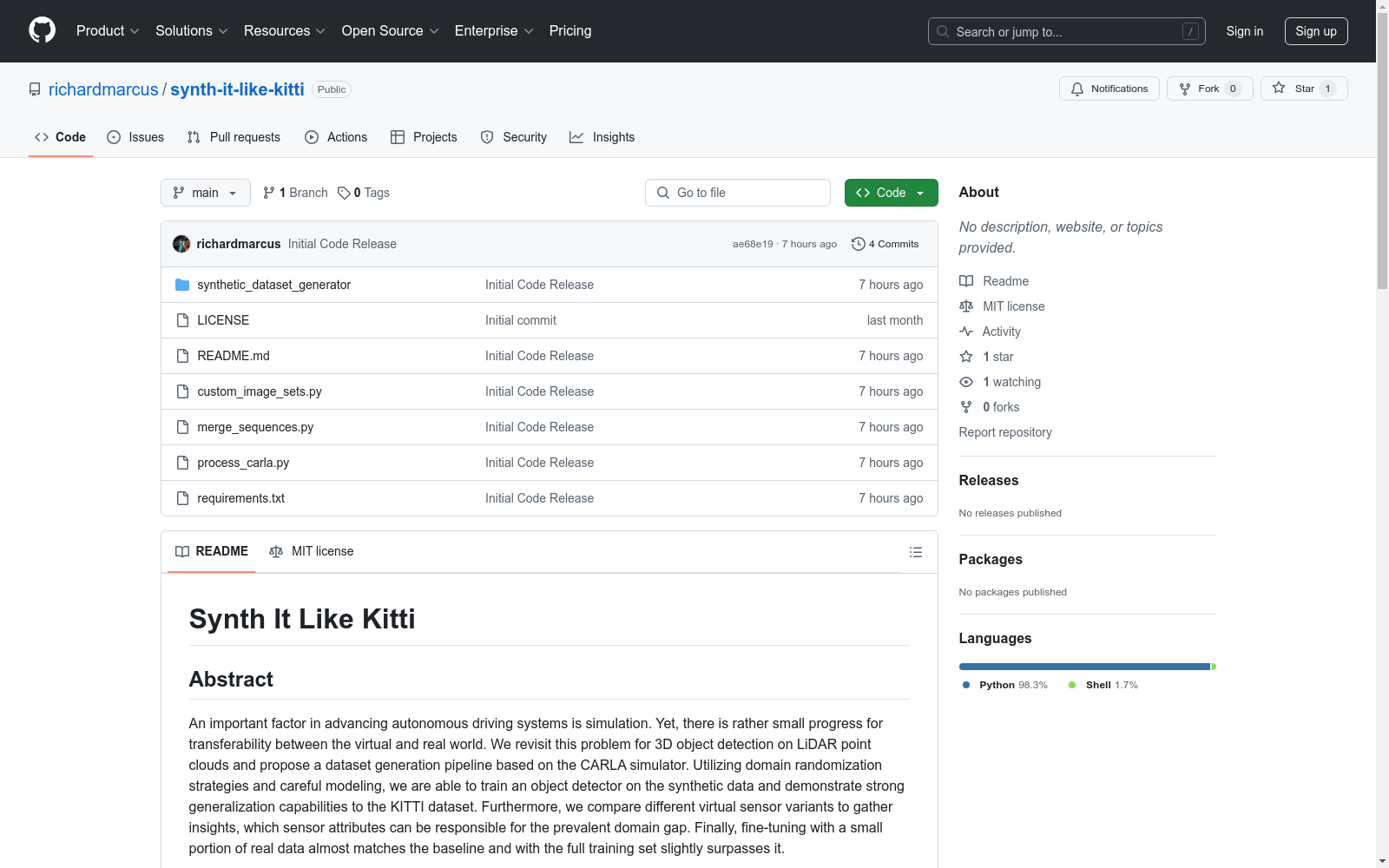Viewport: 1389px width, 868px height.
Task: Click the Fork button
Action: click(1209, 89)
